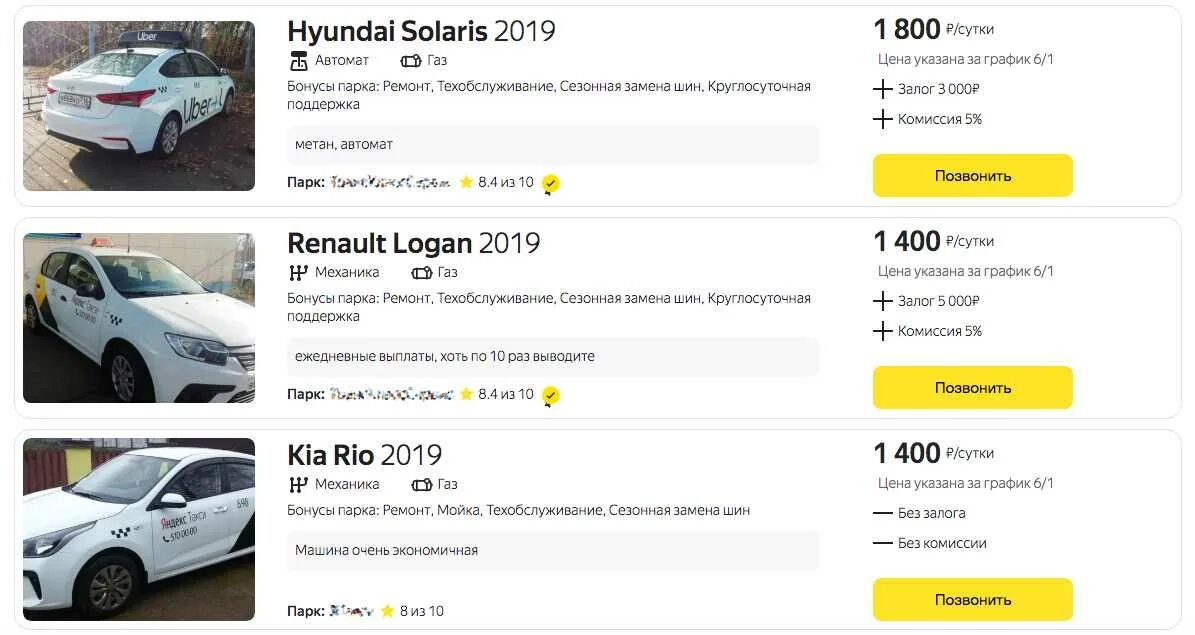Click verified badge on Renault Logan park
This screenshot has width=1195, height=635.
click(550, 396)
